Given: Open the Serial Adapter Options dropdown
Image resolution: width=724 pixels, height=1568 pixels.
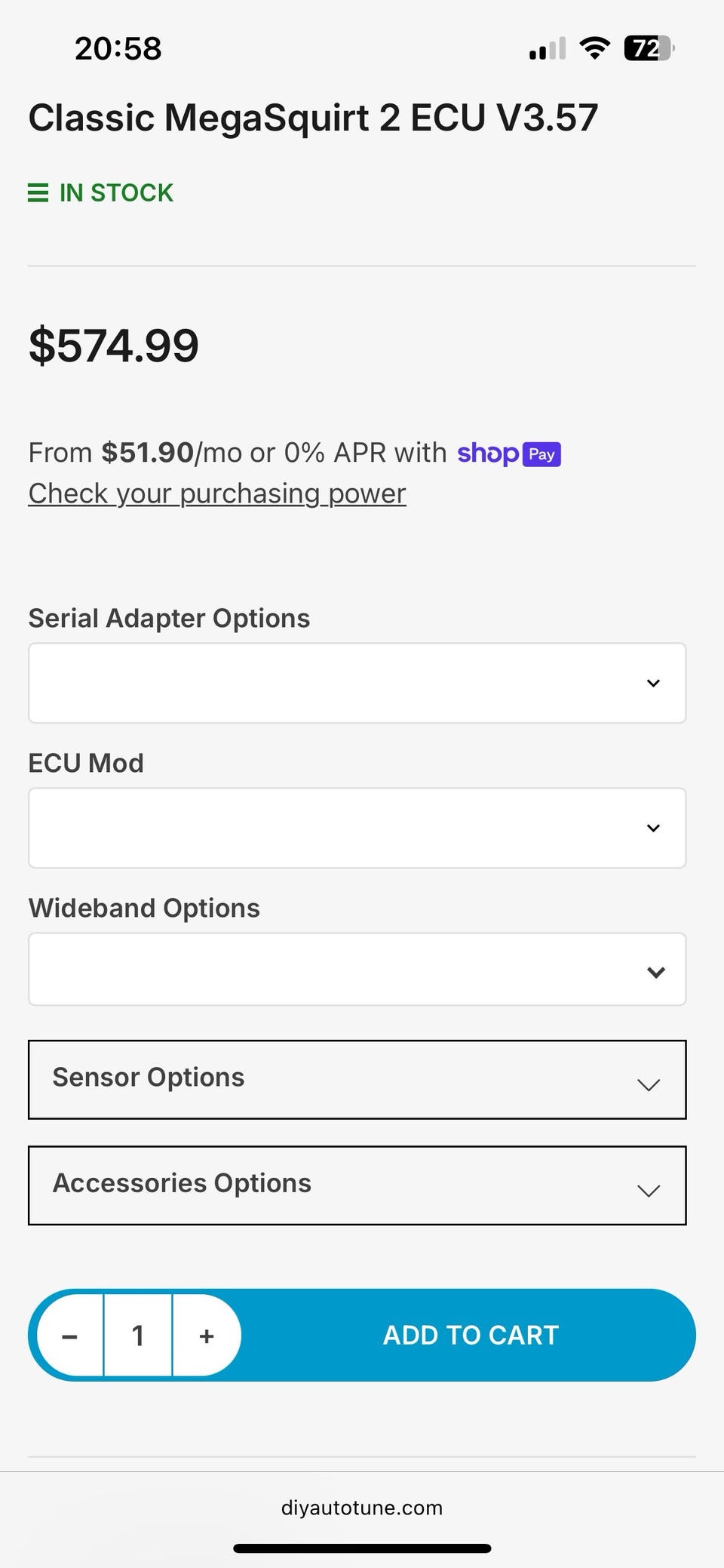Looking at the screenshot, I should (x=357, y=683).
